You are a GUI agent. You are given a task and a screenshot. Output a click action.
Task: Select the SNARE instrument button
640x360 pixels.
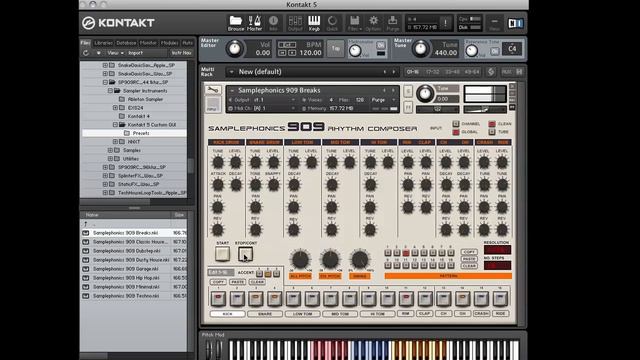coord(265,313)
